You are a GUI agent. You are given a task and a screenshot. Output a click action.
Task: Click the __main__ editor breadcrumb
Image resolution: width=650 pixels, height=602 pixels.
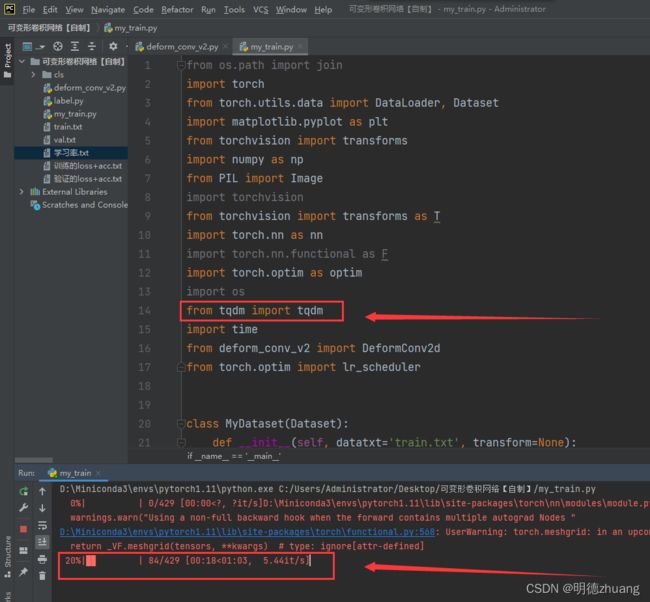[234, 456]
